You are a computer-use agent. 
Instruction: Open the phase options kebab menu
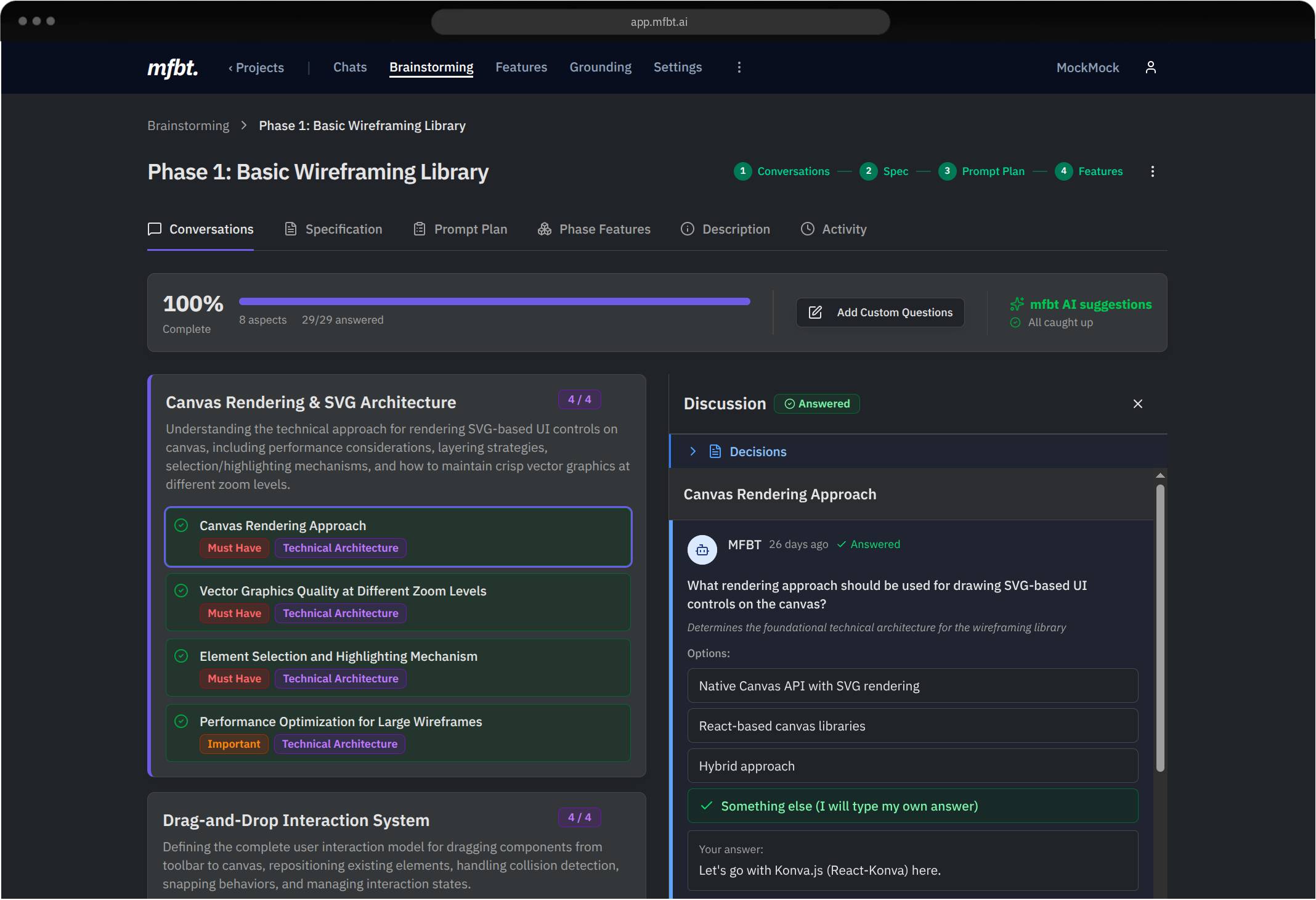[1152, 171]
